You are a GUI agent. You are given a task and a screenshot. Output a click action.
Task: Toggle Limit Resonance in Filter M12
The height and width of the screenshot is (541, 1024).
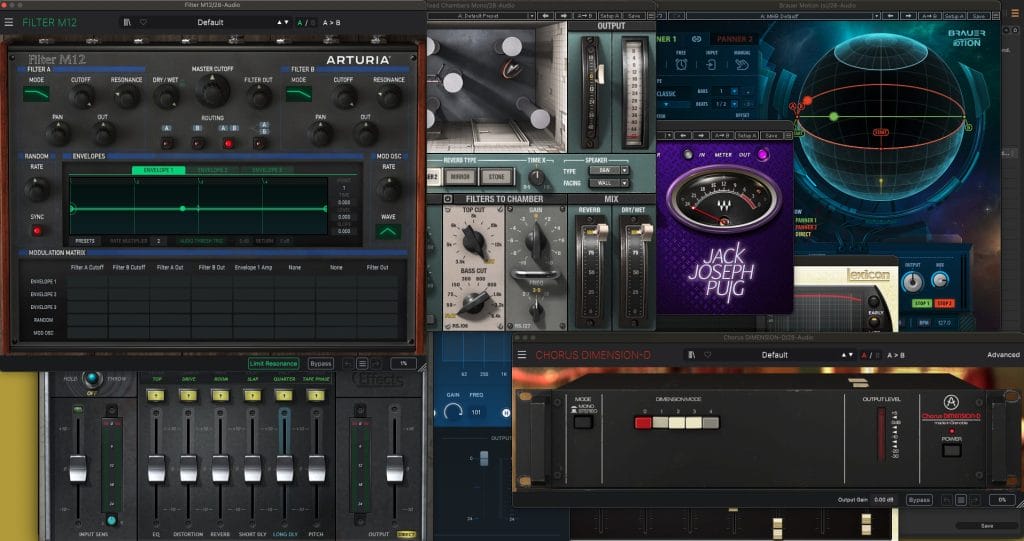[273, 363]
